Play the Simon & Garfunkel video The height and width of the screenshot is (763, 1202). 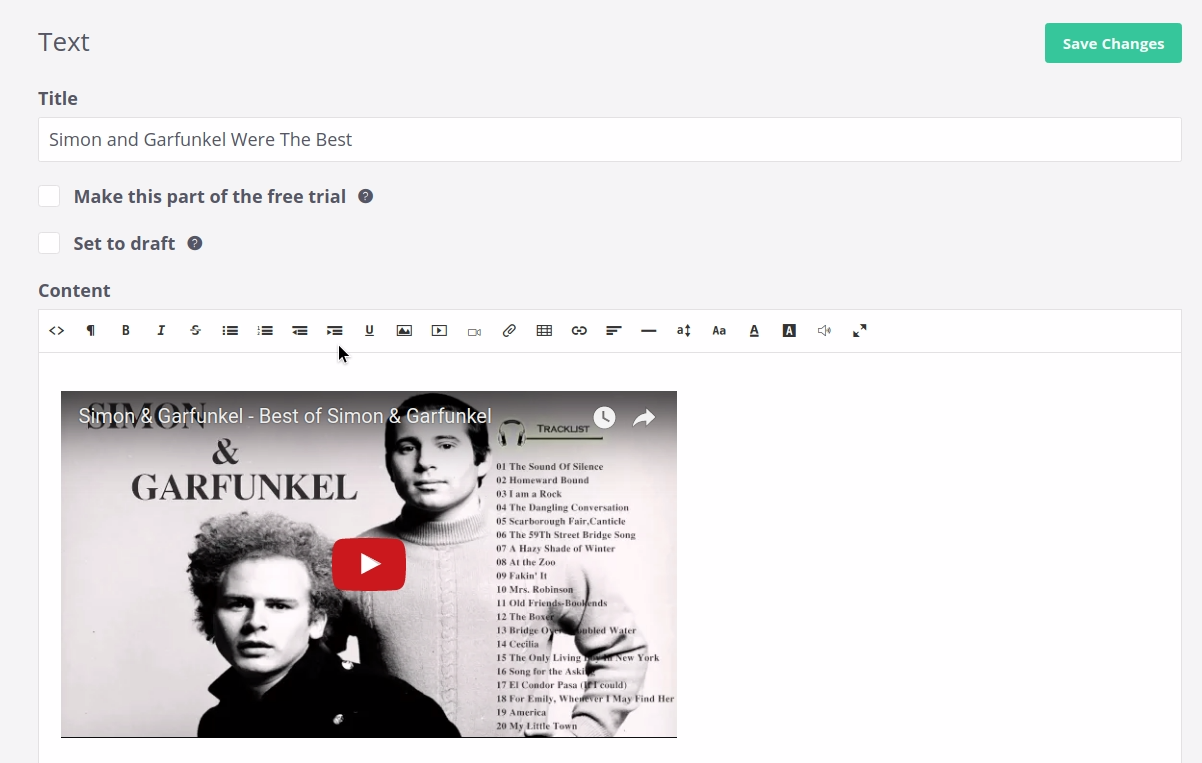[x=369, y=564]
